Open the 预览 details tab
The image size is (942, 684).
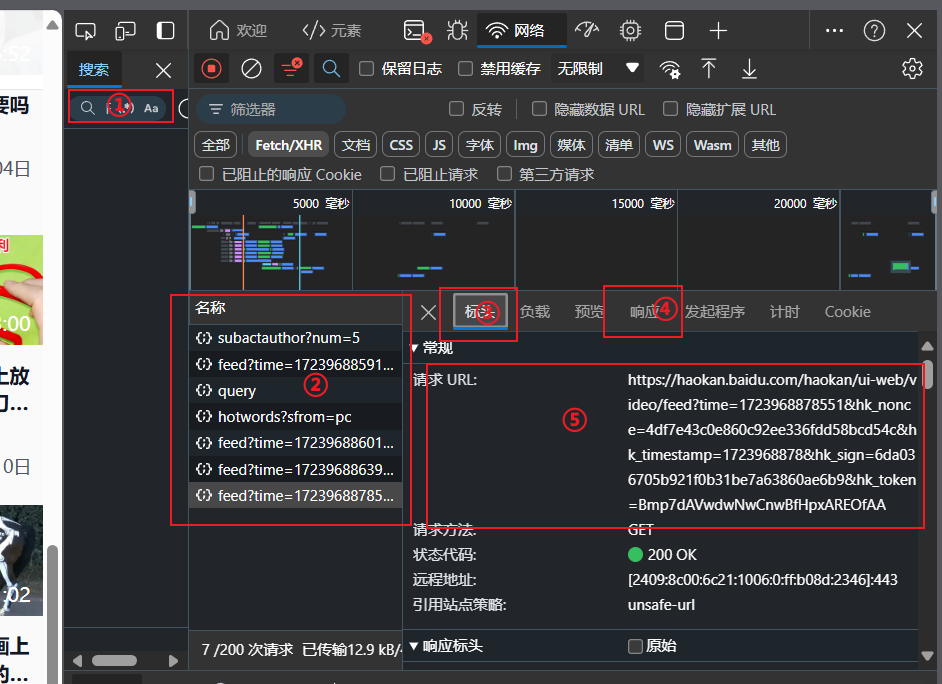[x=589, y=312]
